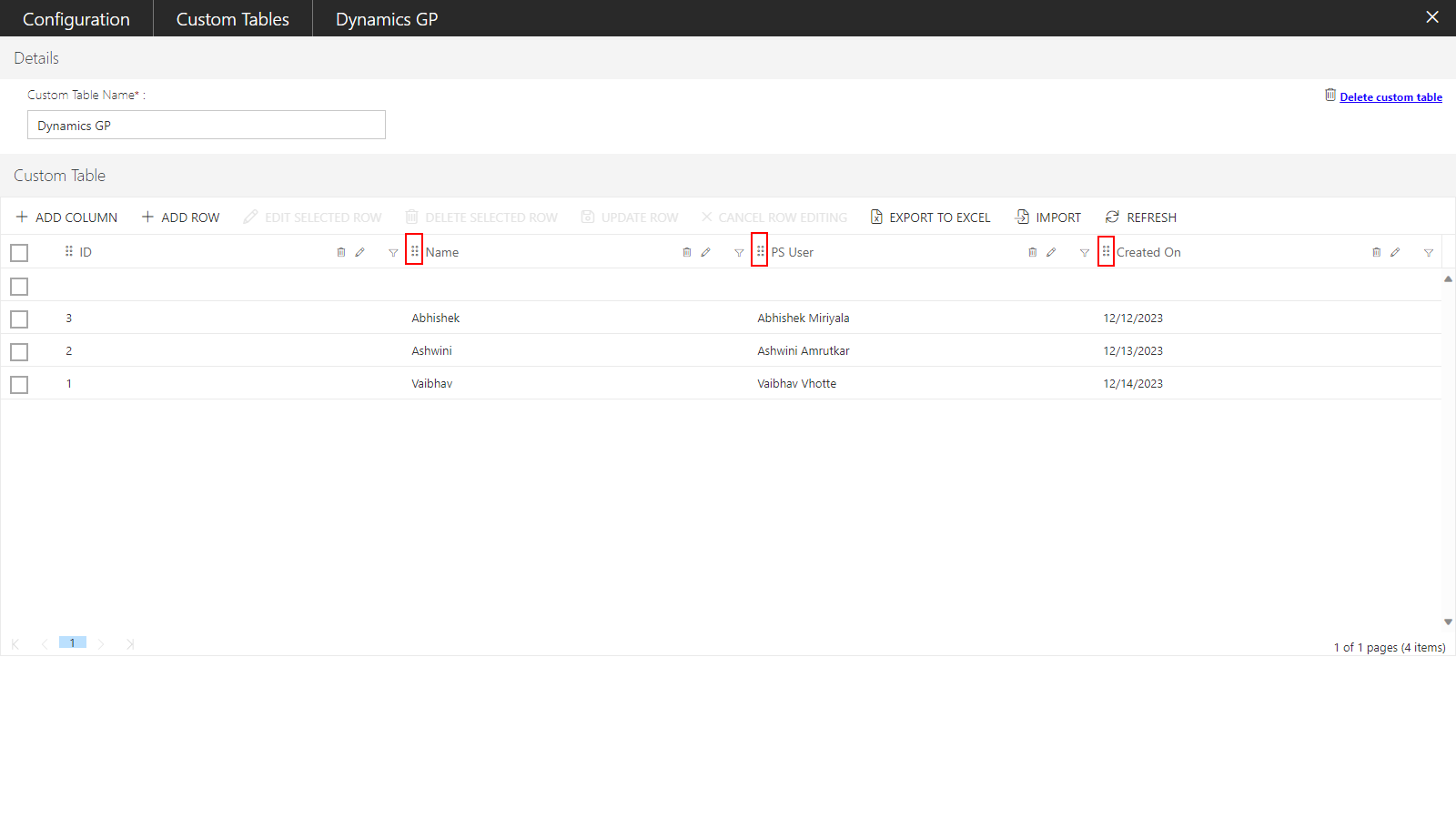Click ADD COLUMN button

tap(66, 217)
